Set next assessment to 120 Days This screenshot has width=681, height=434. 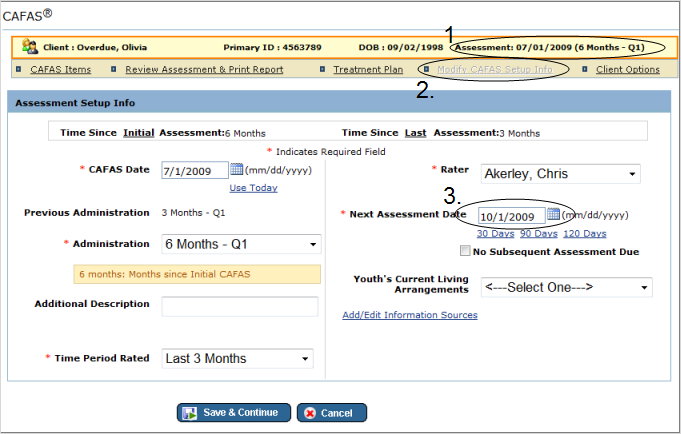585,234
